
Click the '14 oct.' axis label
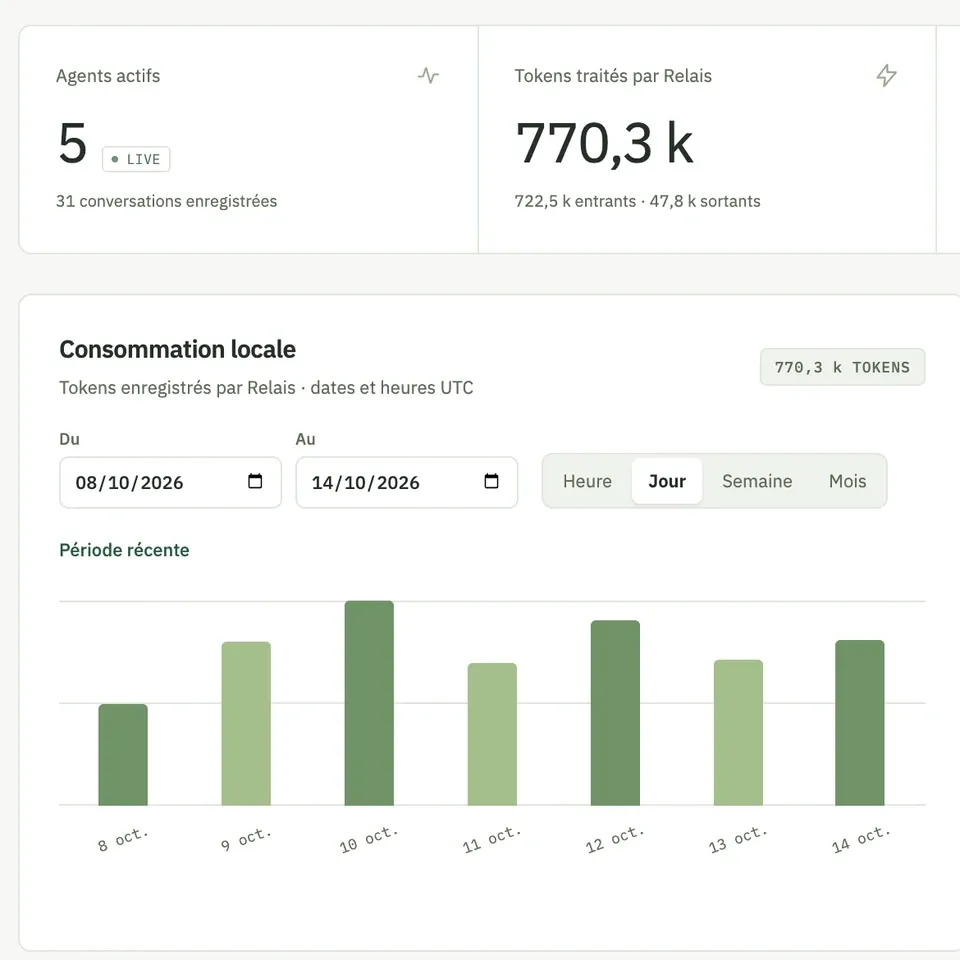coord(861,839)
